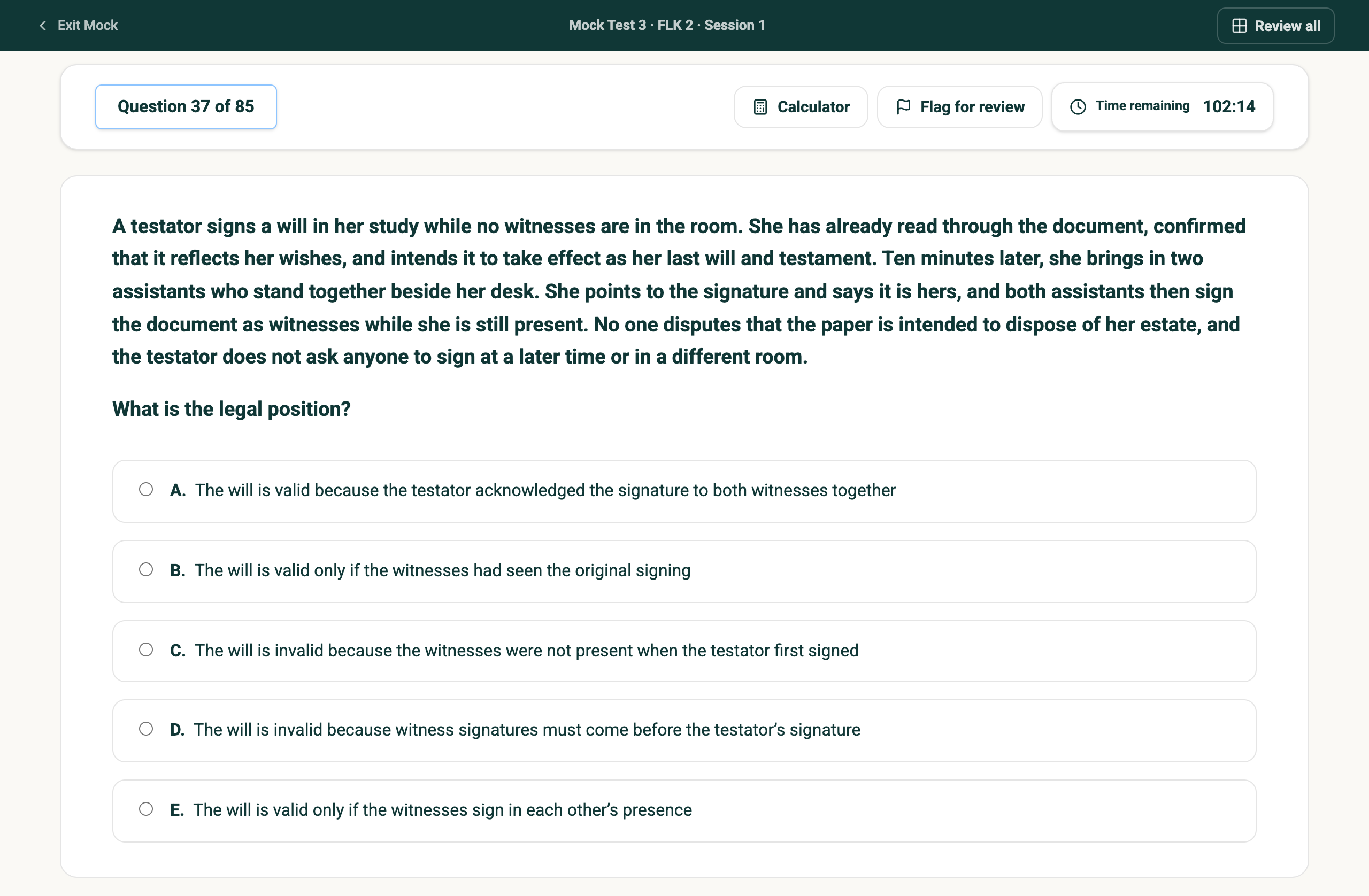This screenshot has width=1369, height=896.
Task: Select radio button for option B
Action: 146,569
